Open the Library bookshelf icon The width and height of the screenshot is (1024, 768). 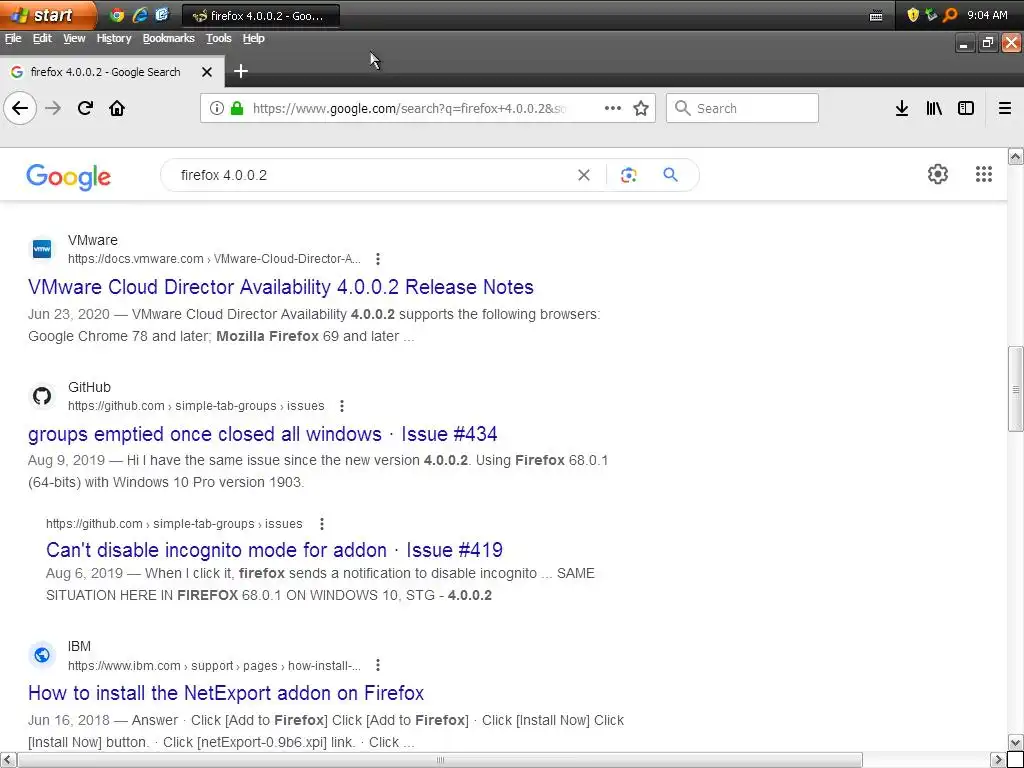tap(934, 108)
